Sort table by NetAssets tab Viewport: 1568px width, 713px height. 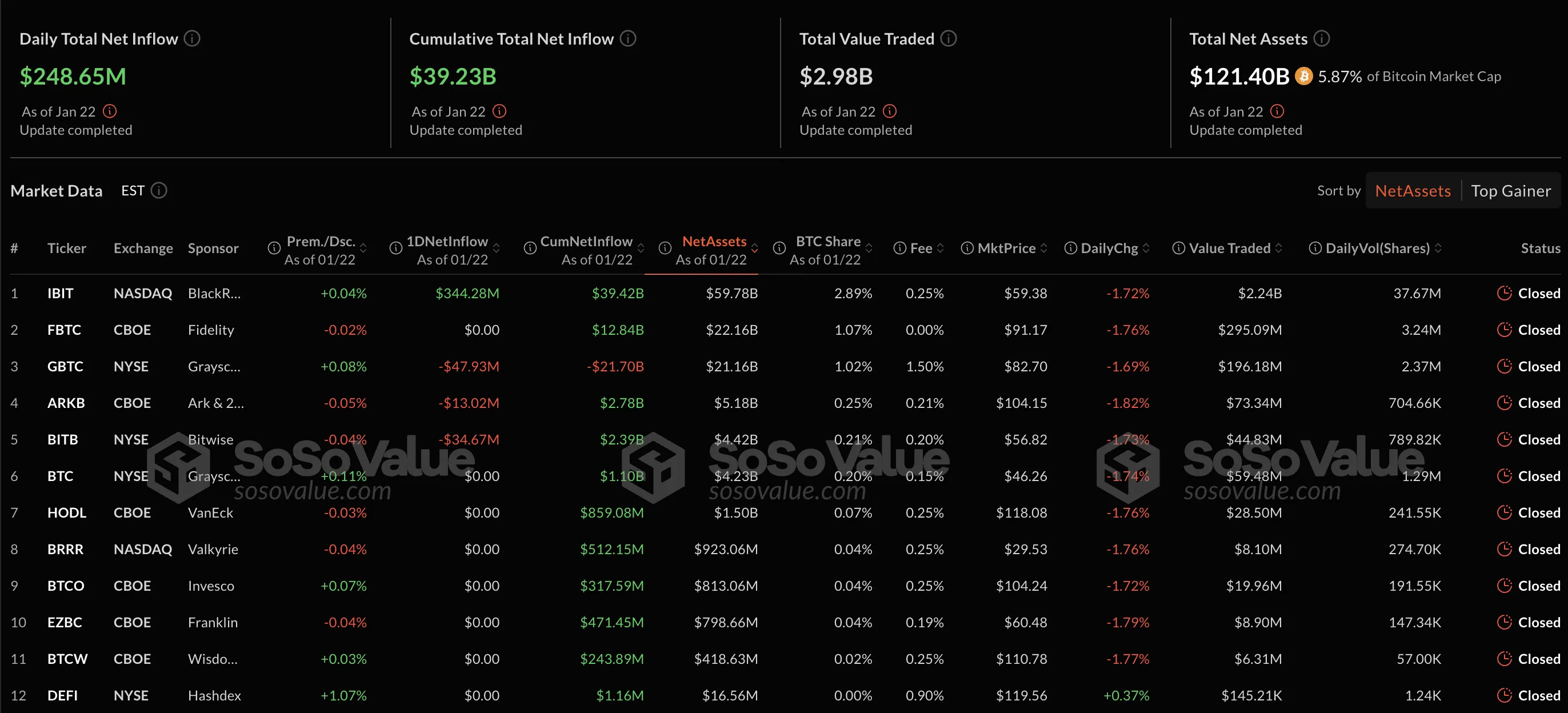[x=1412, y=191]
